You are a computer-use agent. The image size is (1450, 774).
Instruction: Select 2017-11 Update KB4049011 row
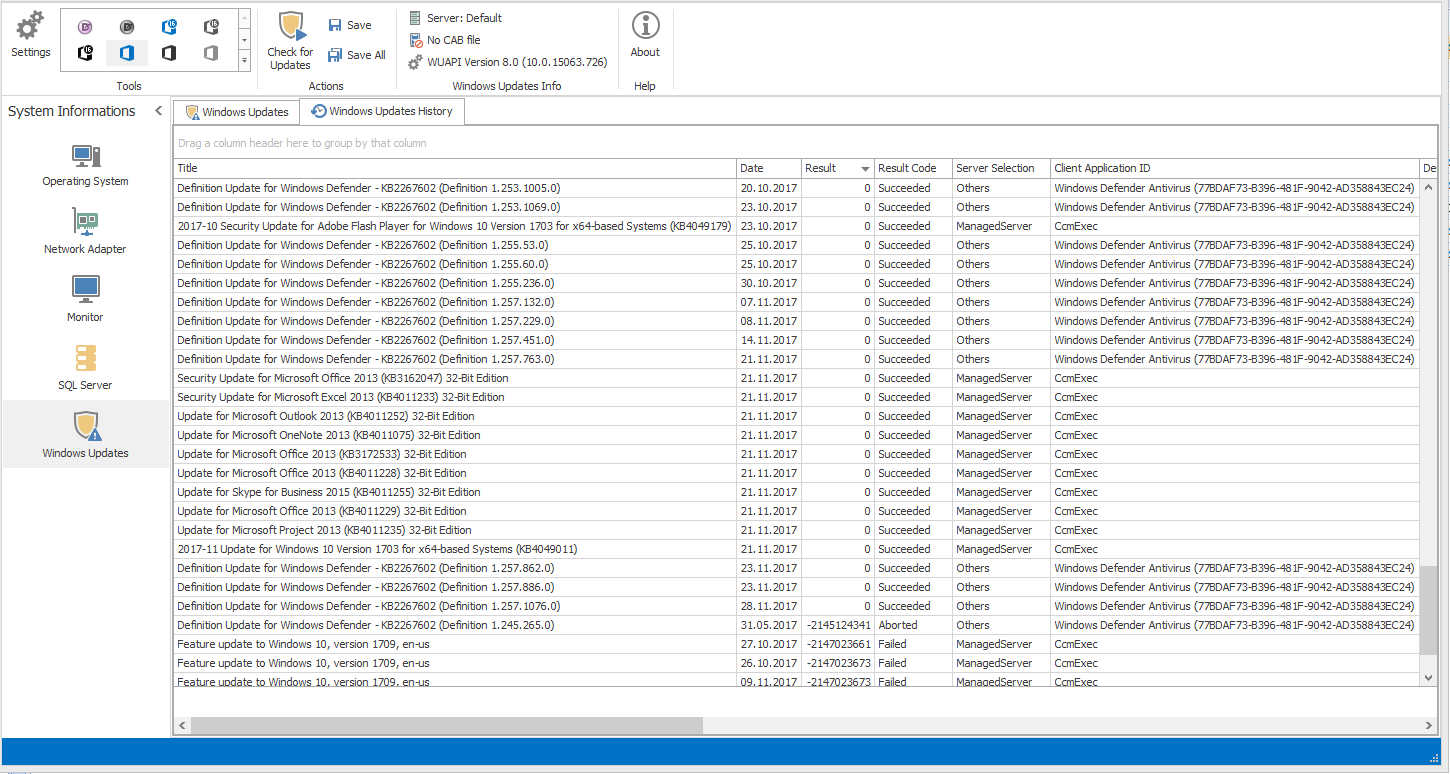[797, 549]
